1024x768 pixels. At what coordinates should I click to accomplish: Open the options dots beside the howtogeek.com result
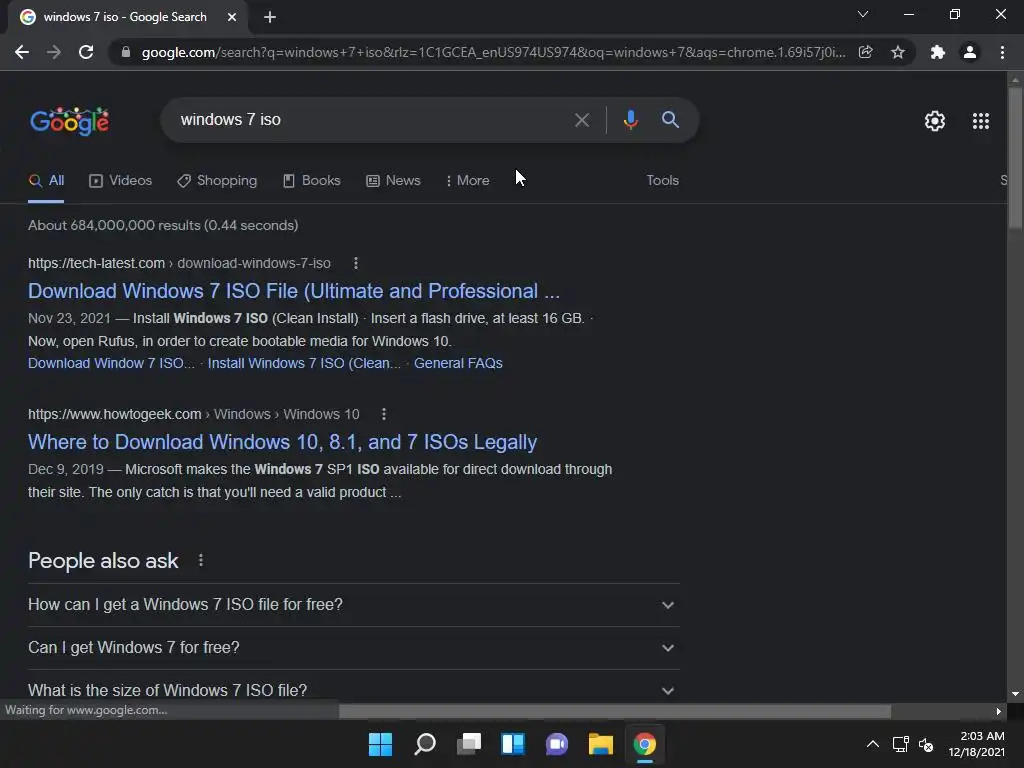point(383,414)
